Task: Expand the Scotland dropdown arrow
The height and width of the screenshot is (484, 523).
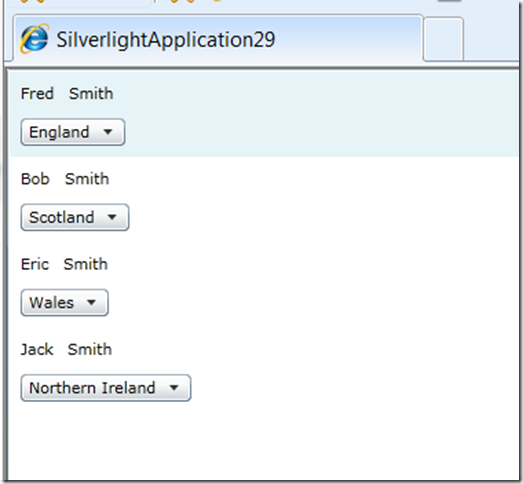Action: tap(112, 217)
